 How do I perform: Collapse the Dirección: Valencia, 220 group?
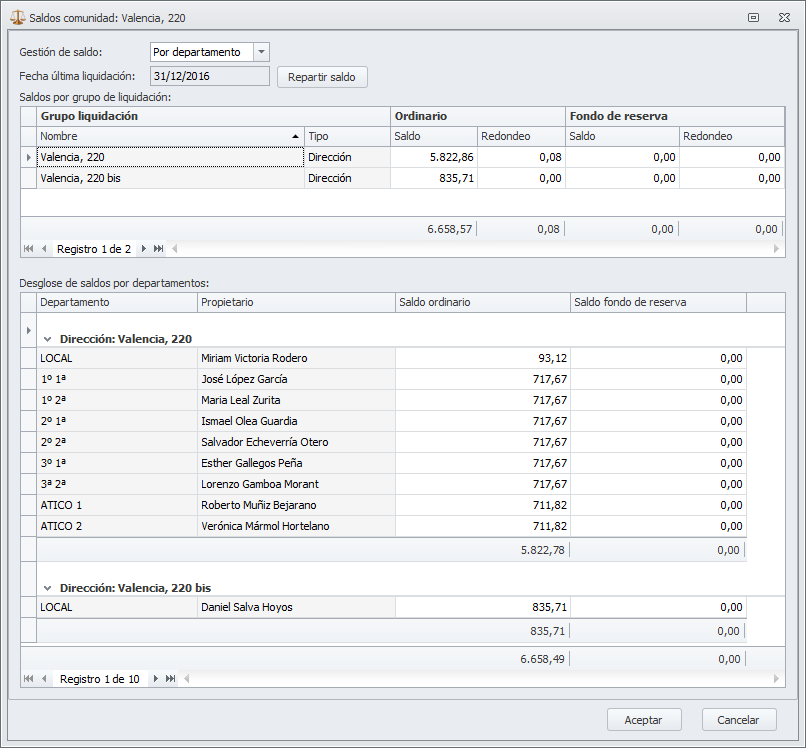tap(47, 339)
